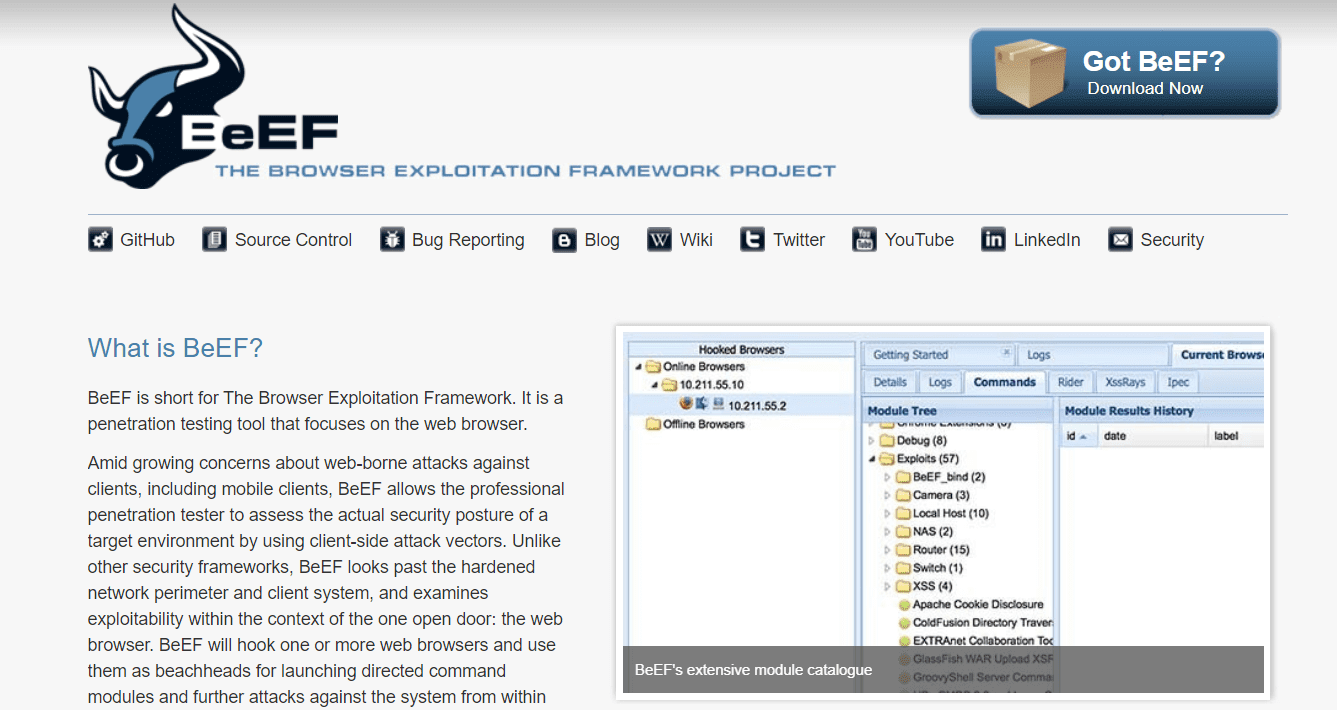Sort by the id column header
Viewport: 1337px width, 710px height.
1078,436
